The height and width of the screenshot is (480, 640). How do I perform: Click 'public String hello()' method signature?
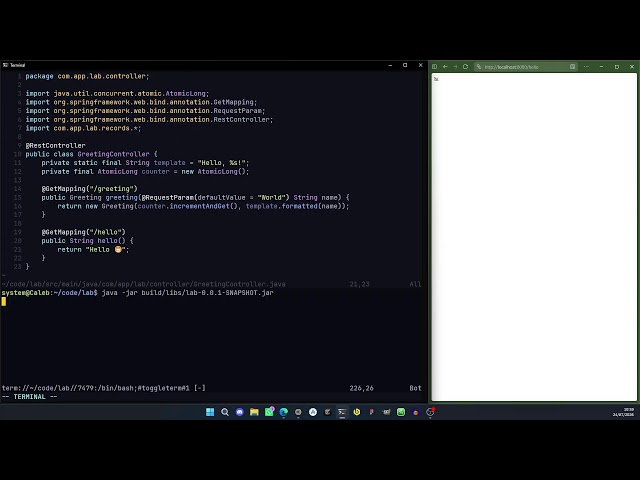pos(83,241)
